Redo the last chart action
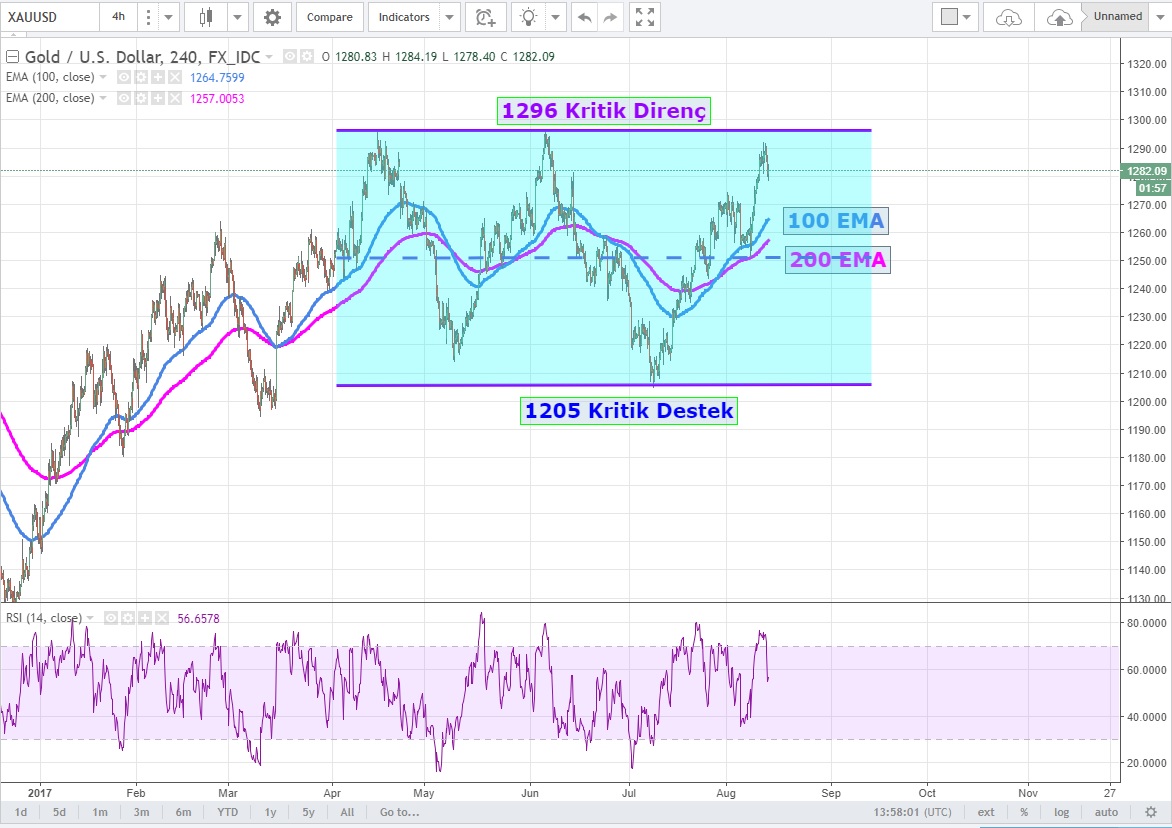 (611, 17)
